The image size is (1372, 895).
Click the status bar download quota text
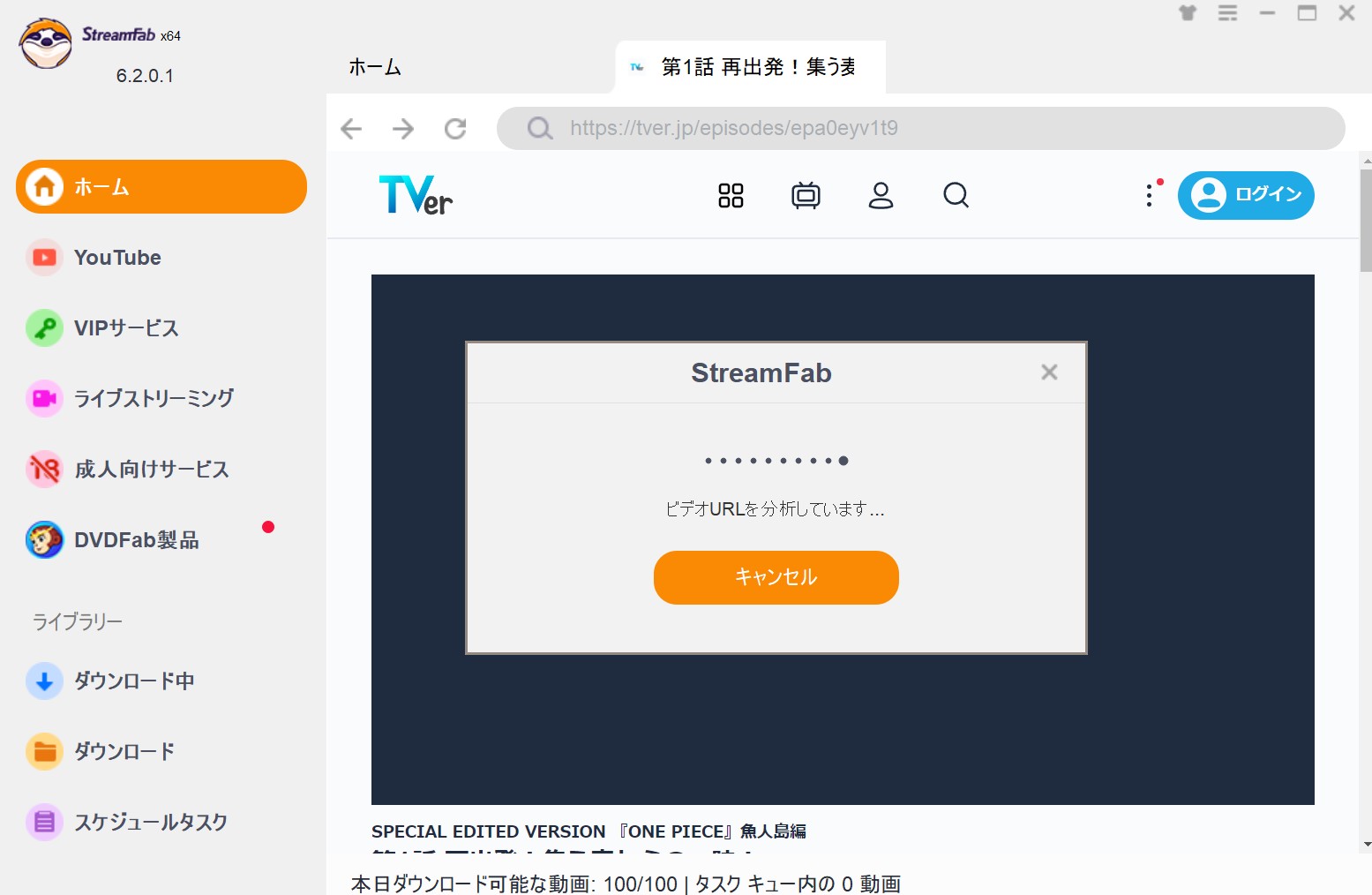626,884
